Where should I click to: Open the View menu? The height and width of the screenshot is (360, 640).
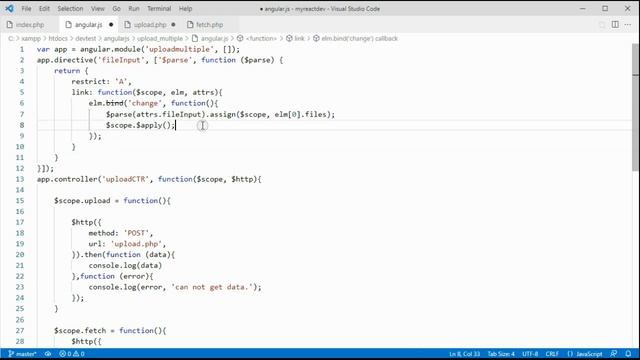point(98,9)
